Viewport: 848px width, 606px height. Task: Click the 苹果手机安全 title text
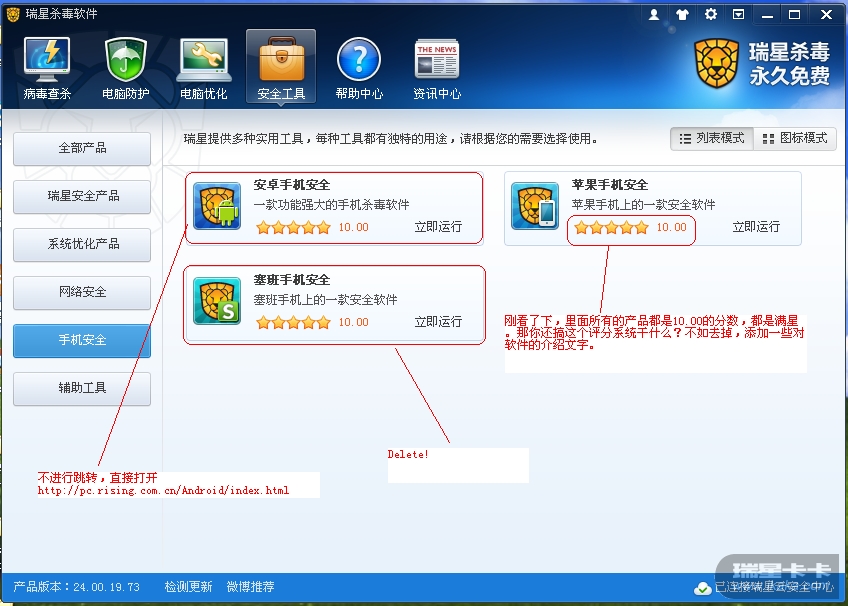pos(610,185)
